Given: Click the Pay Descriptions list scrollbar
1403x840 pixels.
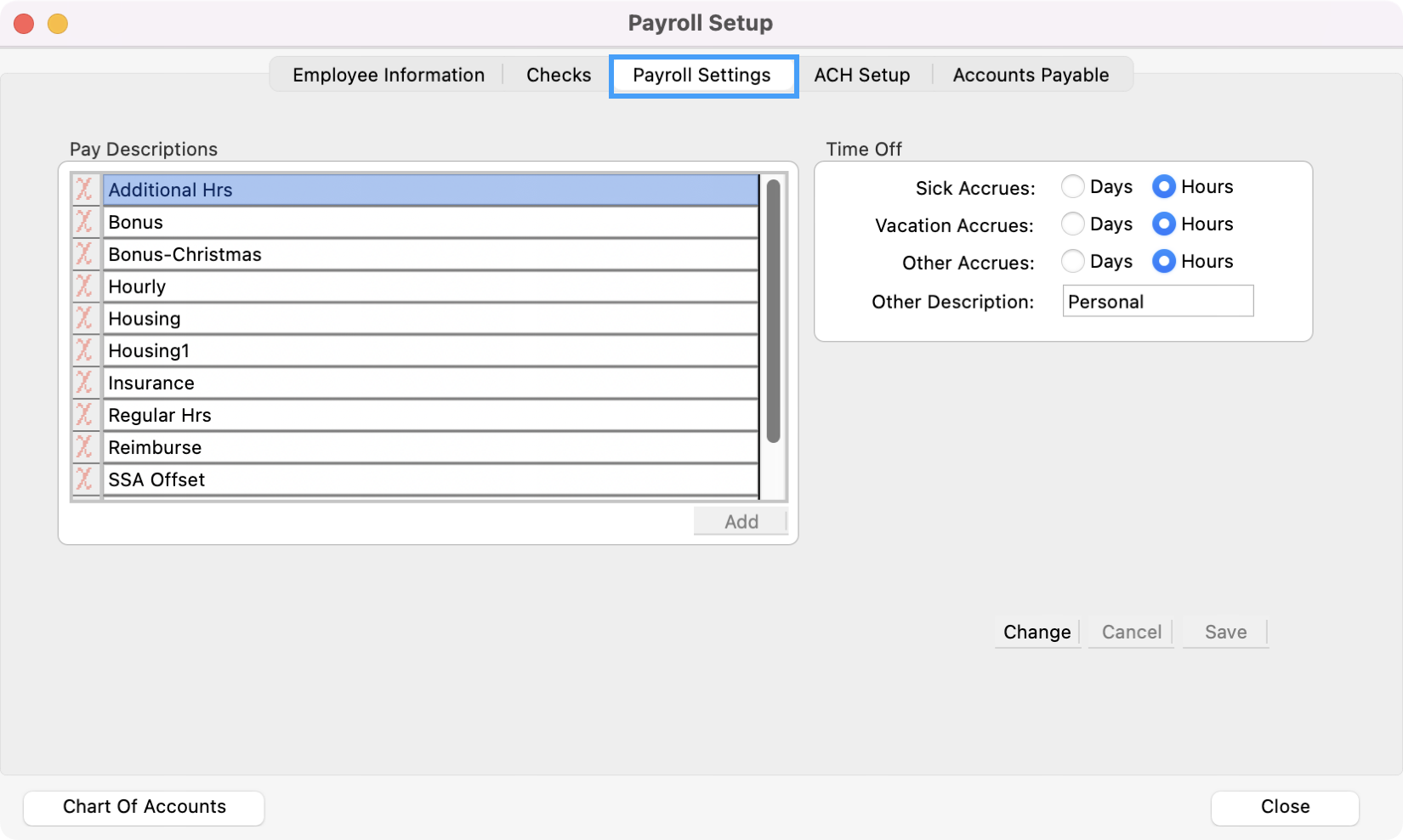Looking at the screenshot, I should click(773, 311).
